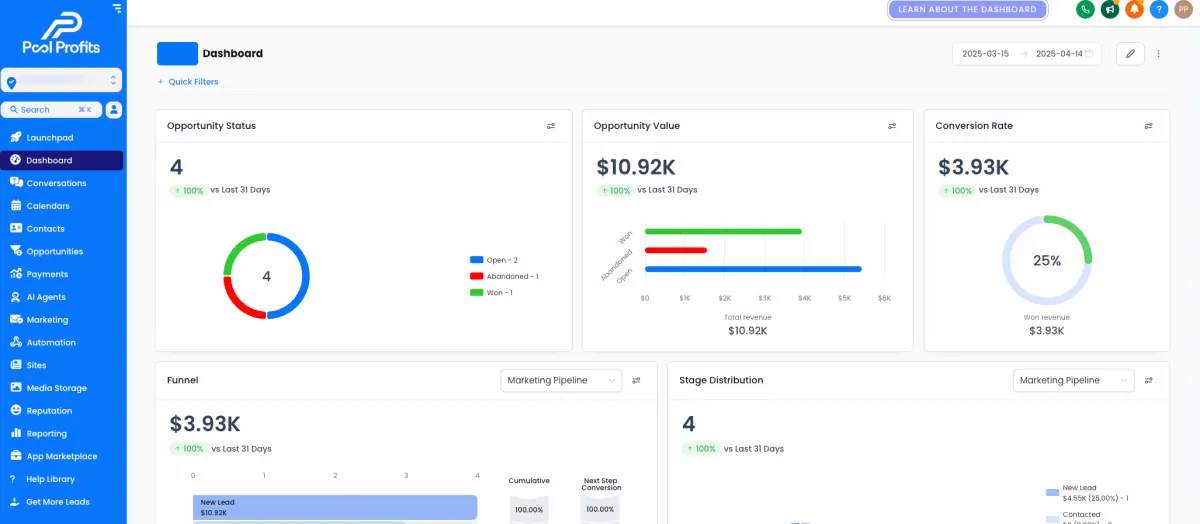Open Stage Distribution Marketing Pipeline dropdown
This screenshot has width=1200, height=524.
[x=1073, y=380]
